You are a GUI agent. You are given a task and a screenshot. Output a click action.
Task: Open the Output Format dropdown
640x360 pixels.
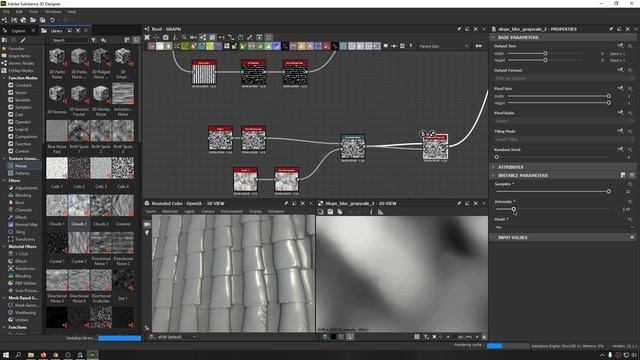[563, 78]
